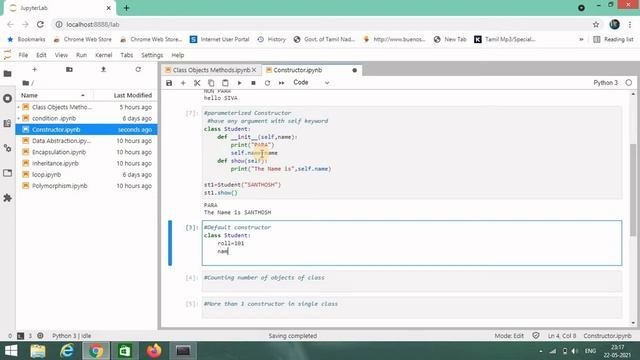Open the View menu
640x360 pixels.
coord(61,55)
